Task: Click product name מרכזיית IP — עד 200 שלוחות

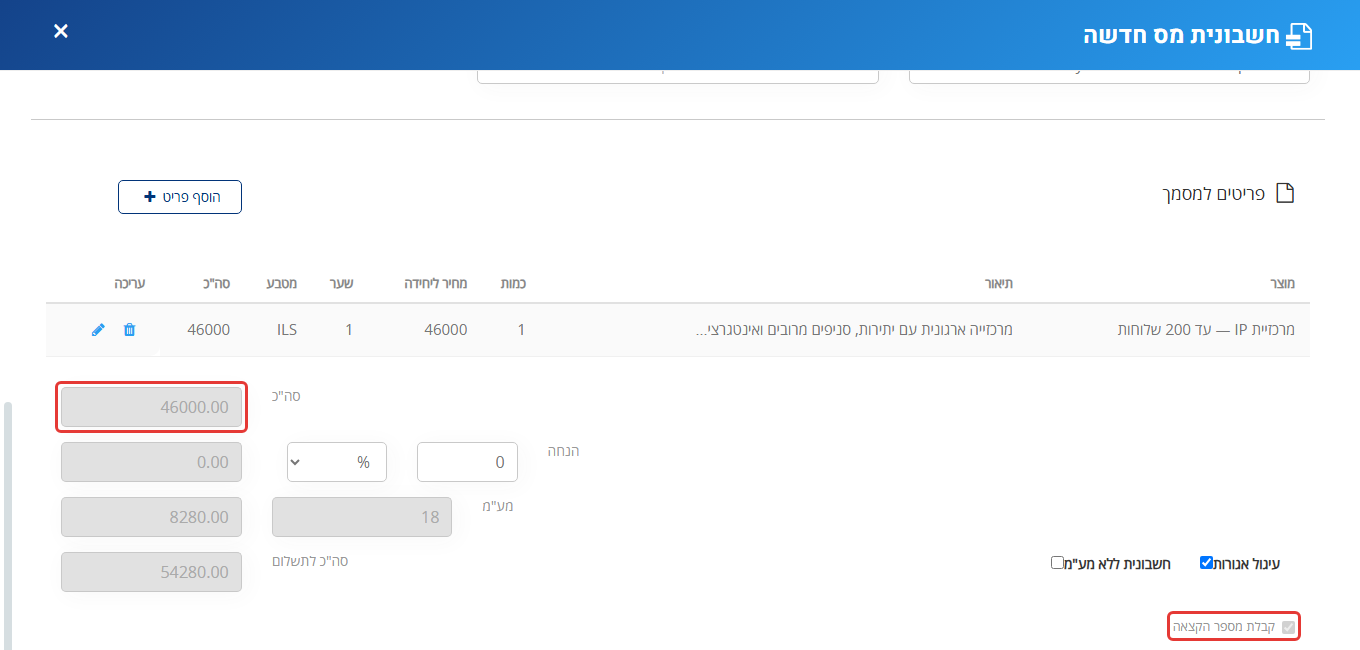Action: pyautogui.click(x=1206, y=329)
